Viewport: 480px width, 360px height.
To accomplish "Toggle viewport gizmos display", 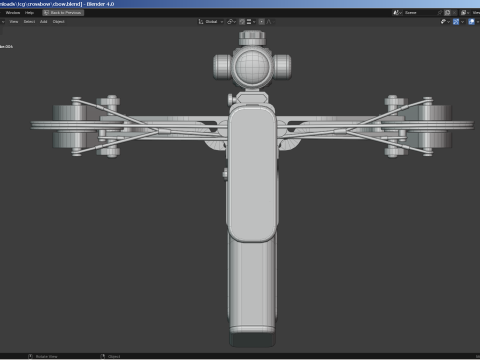I will point(456,22).
